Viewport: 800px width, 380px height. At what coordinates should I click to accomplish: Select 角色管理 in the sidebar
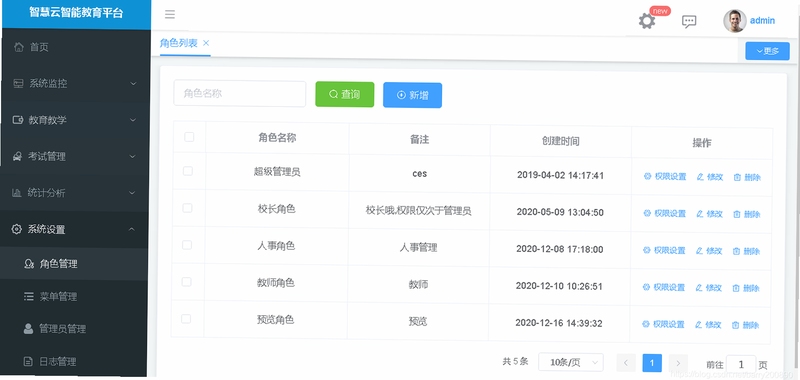pos(73,264)
